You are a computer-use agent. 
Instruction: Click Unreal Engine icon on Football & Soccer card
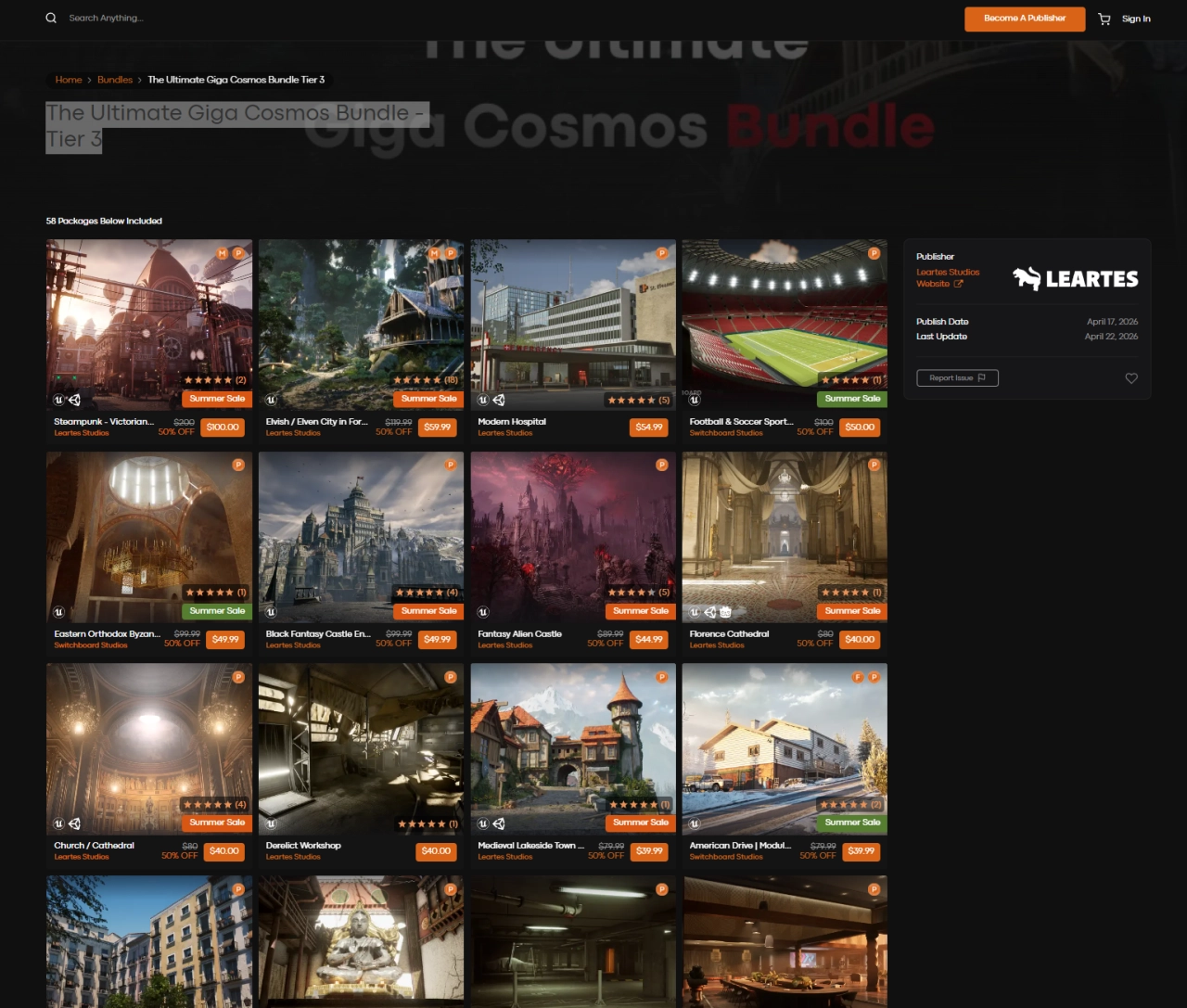point(695,401)
